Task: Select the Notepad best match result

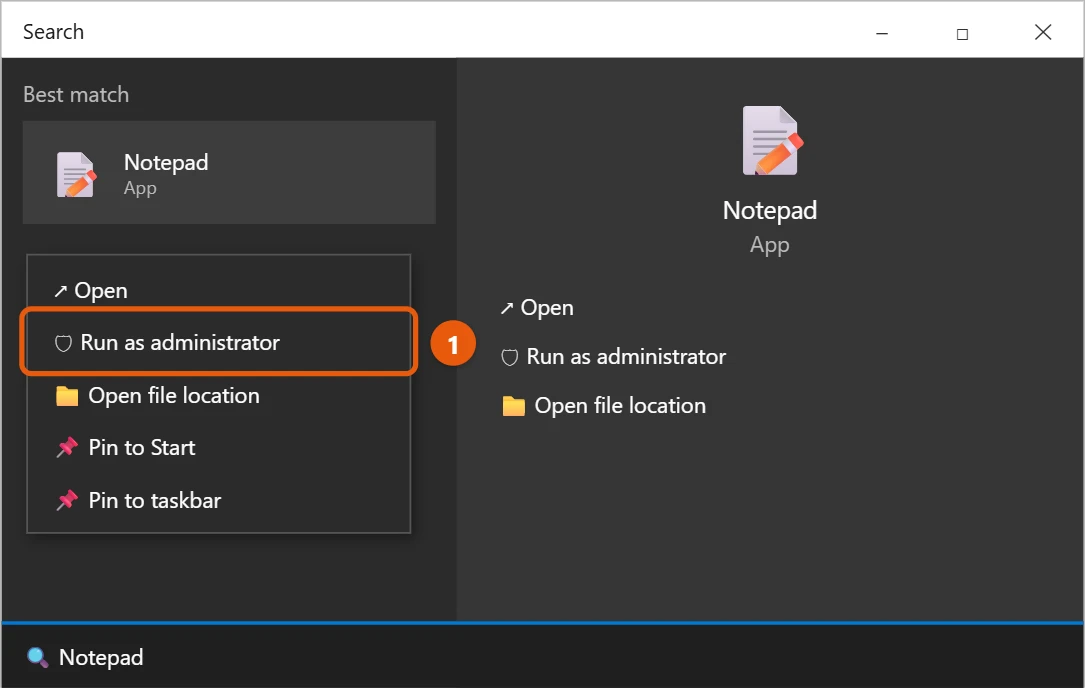Action: (229, 172)
